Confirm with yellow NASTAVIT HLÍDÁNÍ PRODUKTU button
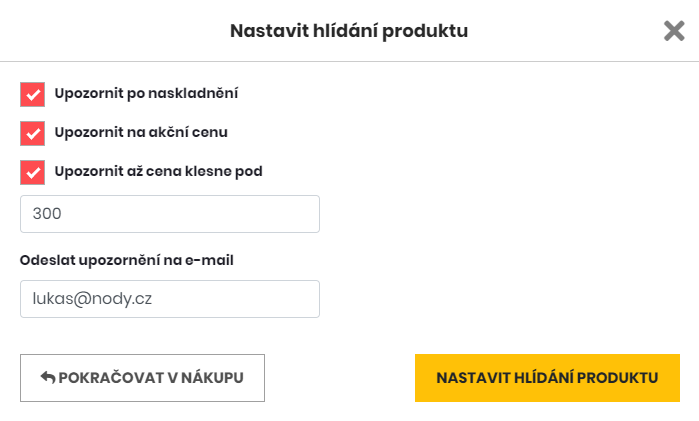Image resolution: width=699 pixels, height=421 pixels. pyautogui.click(x=547, y=378)
